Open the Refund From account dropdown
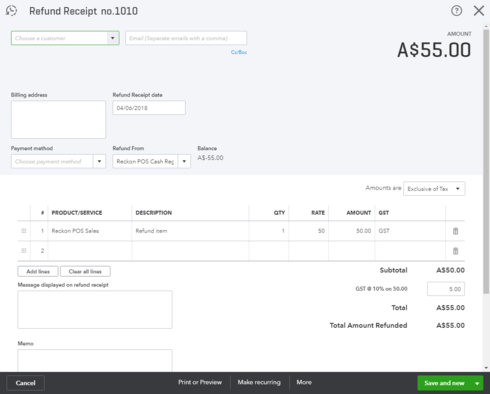Screen dimensions: 490x394 [184, 161]
